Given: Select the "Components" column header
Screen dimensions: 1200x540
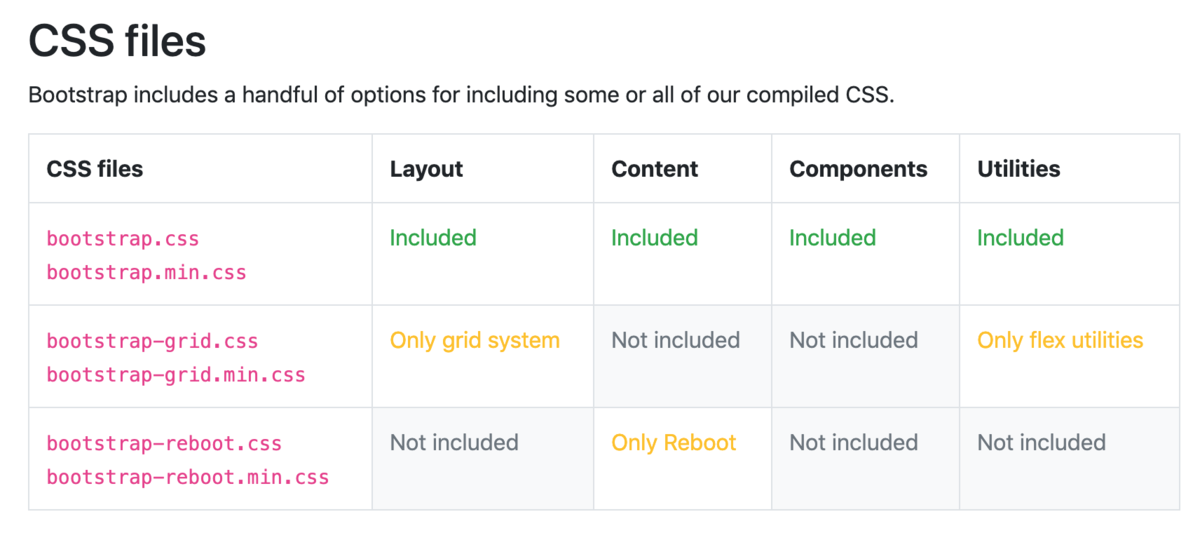Looking at the screenshot, I should [x=858, y=169].
